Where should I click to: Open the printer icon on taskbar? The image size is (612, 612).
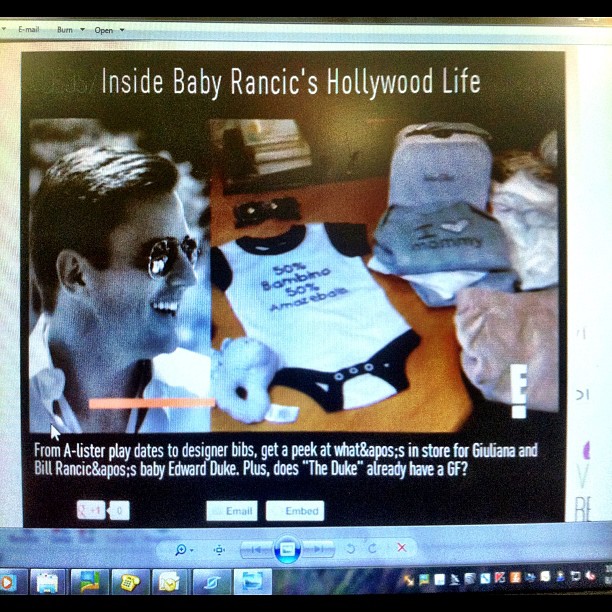pos(48,582)
